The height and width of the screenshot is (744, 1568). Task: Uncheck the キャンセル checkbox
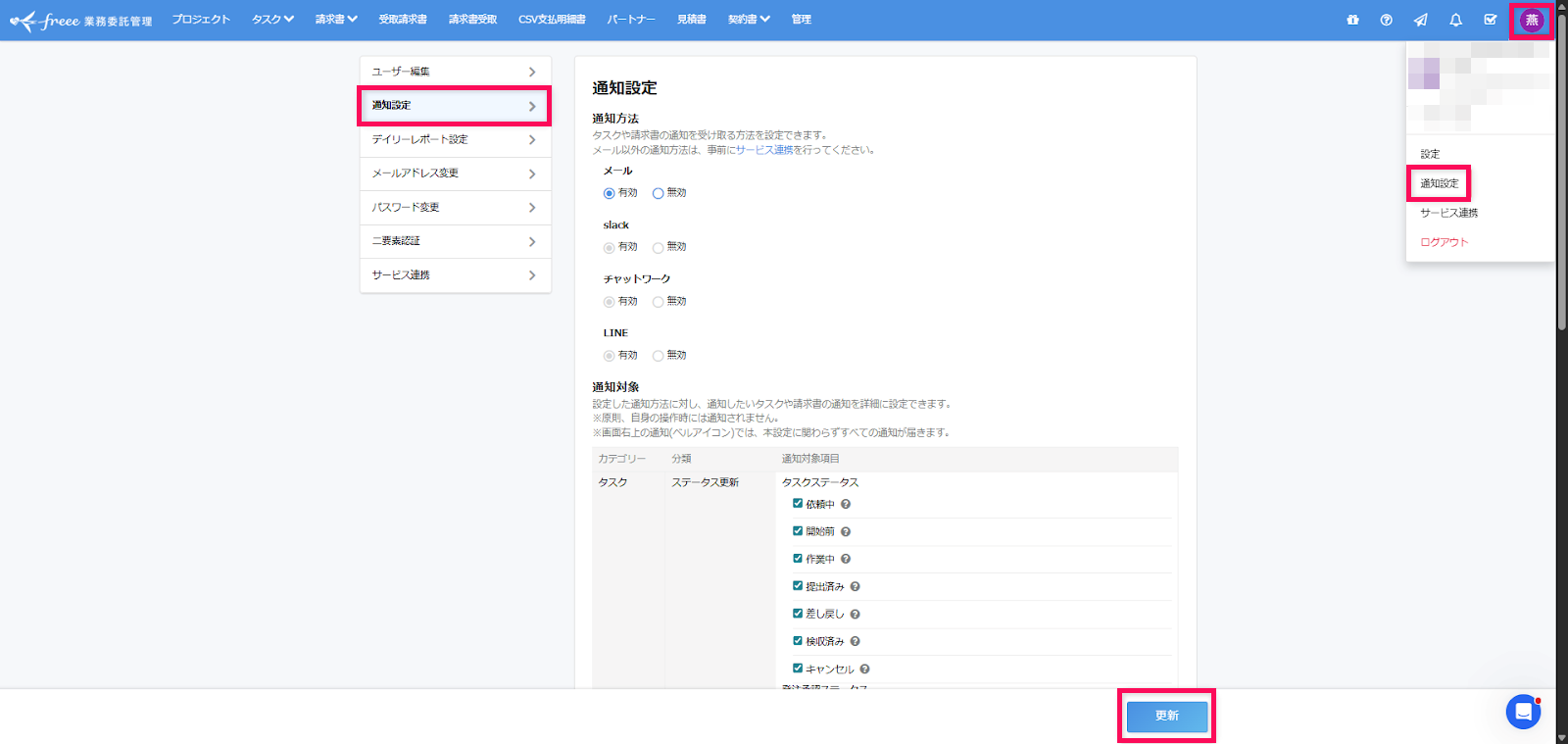[x=798, y=669]
